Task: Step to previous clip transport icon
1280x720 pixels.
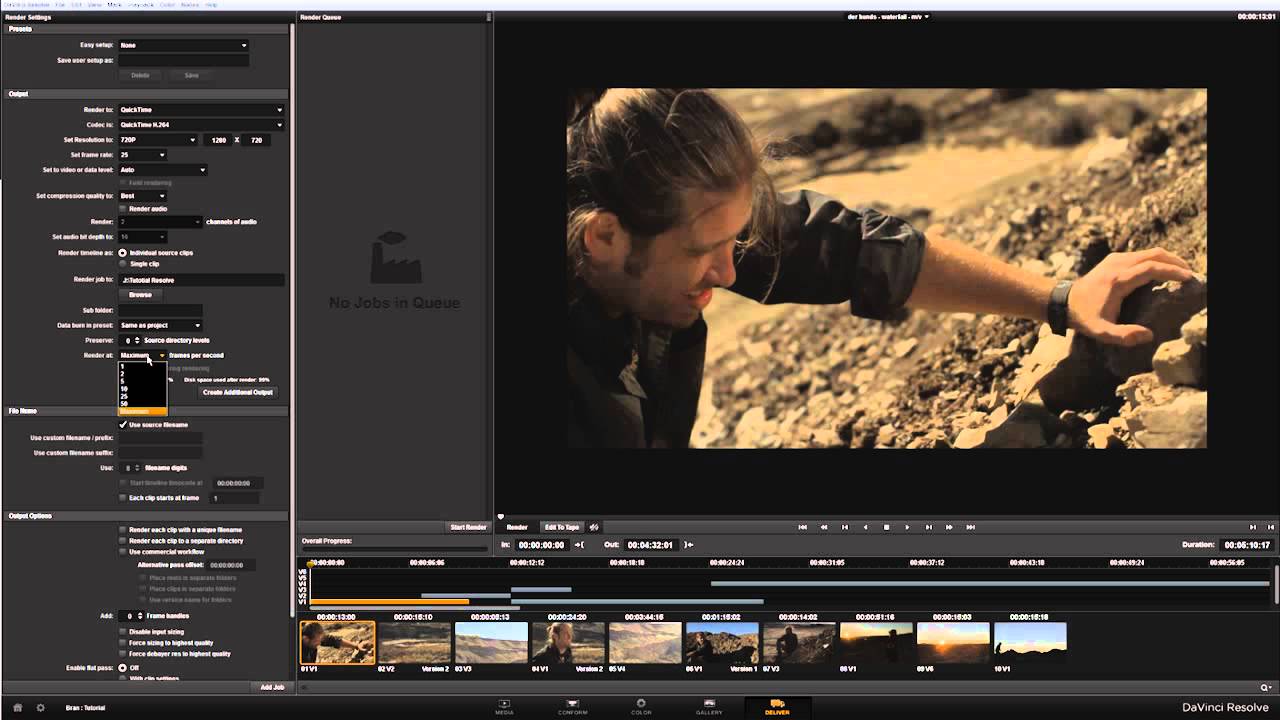Action: (844, 527)
